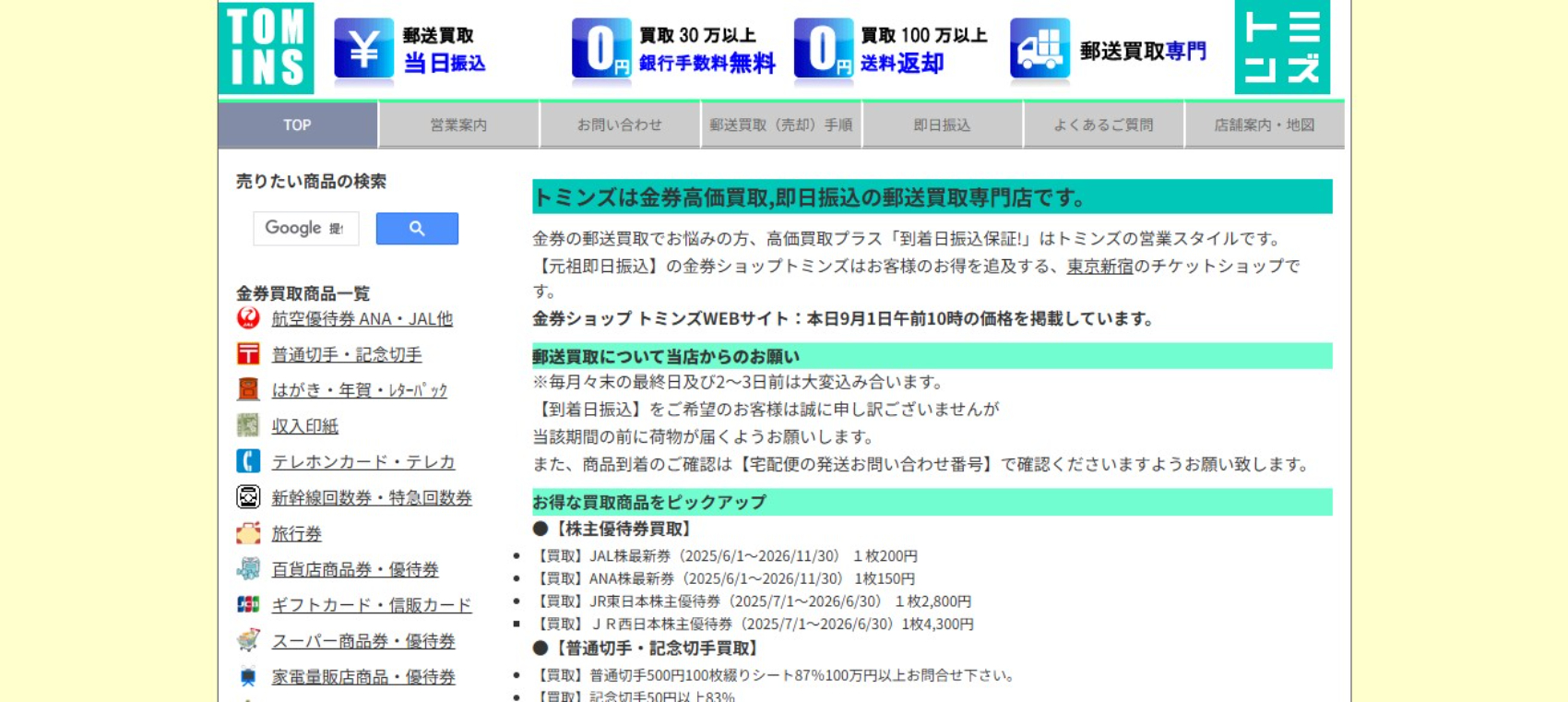
Task: Click the 金券買取商品一覧 label
Action: coord(303,293)
